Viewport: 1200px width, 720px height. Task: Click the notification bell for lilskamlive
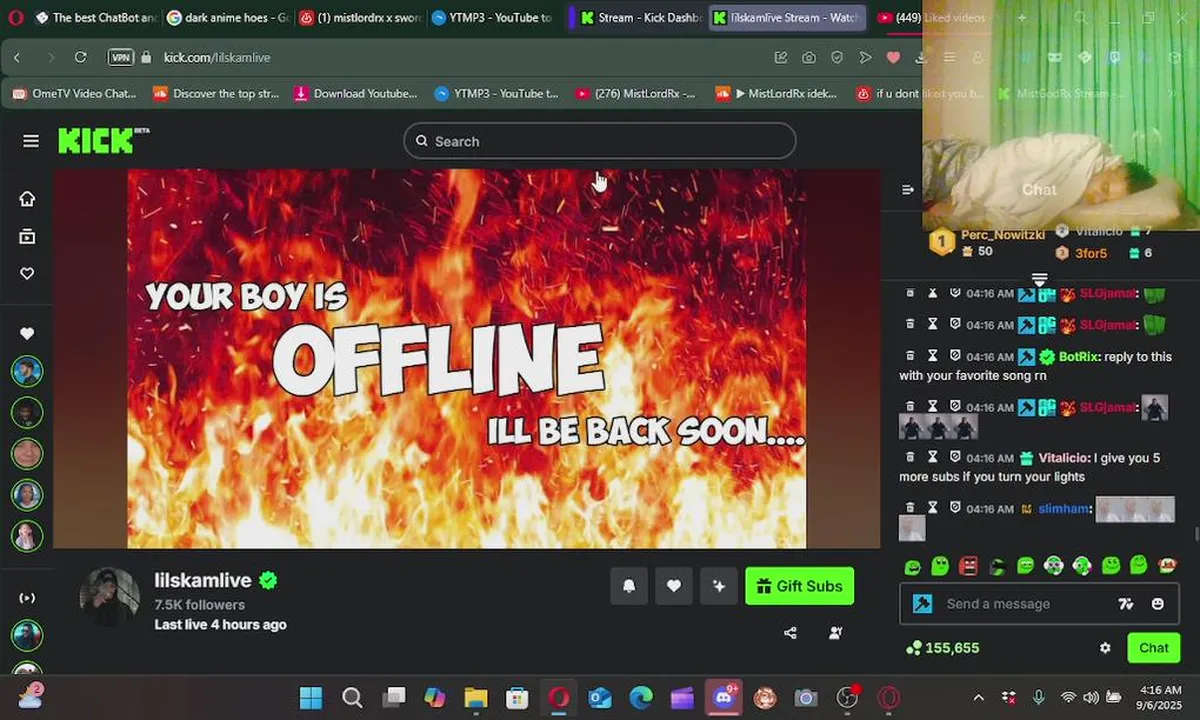pyautogui.click(x=629, y=586)
